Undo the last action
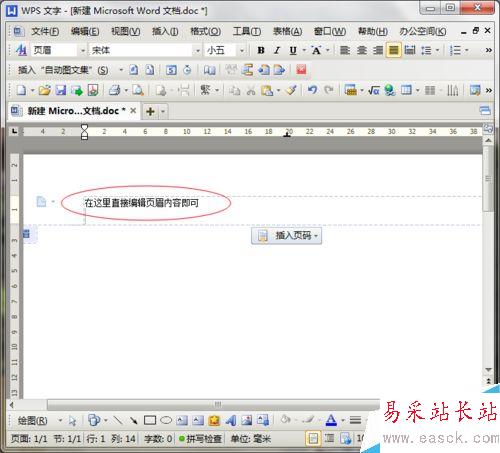This screenshot has height=453, width=500. click(312, 90)
